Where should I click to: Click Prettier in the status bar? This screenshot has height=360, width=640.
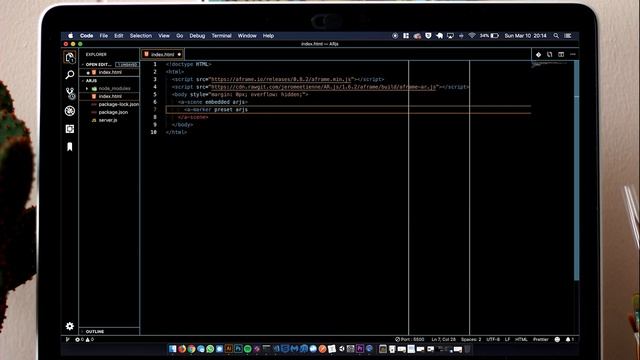point(540,339)
